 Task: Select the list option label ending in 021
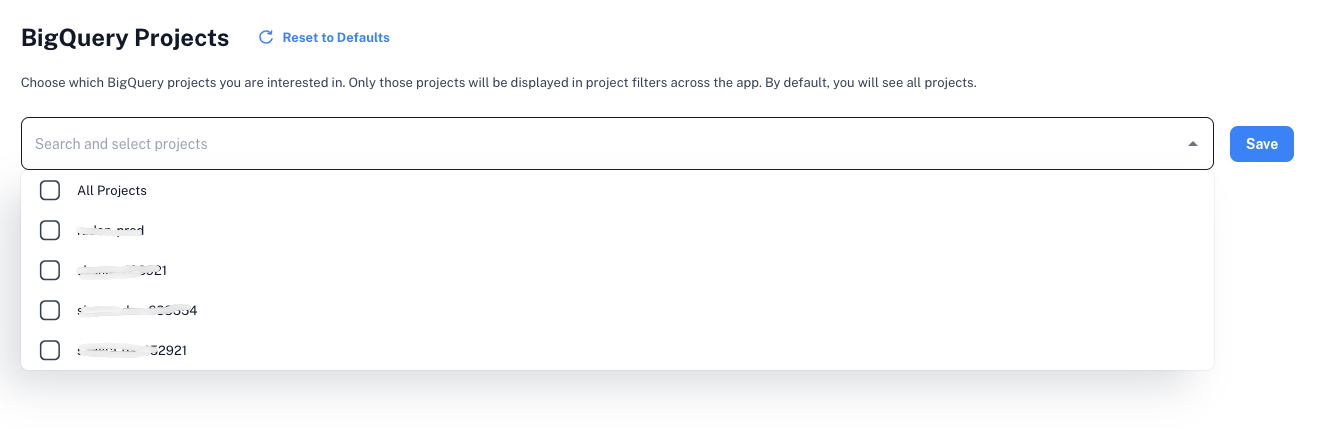122,270
